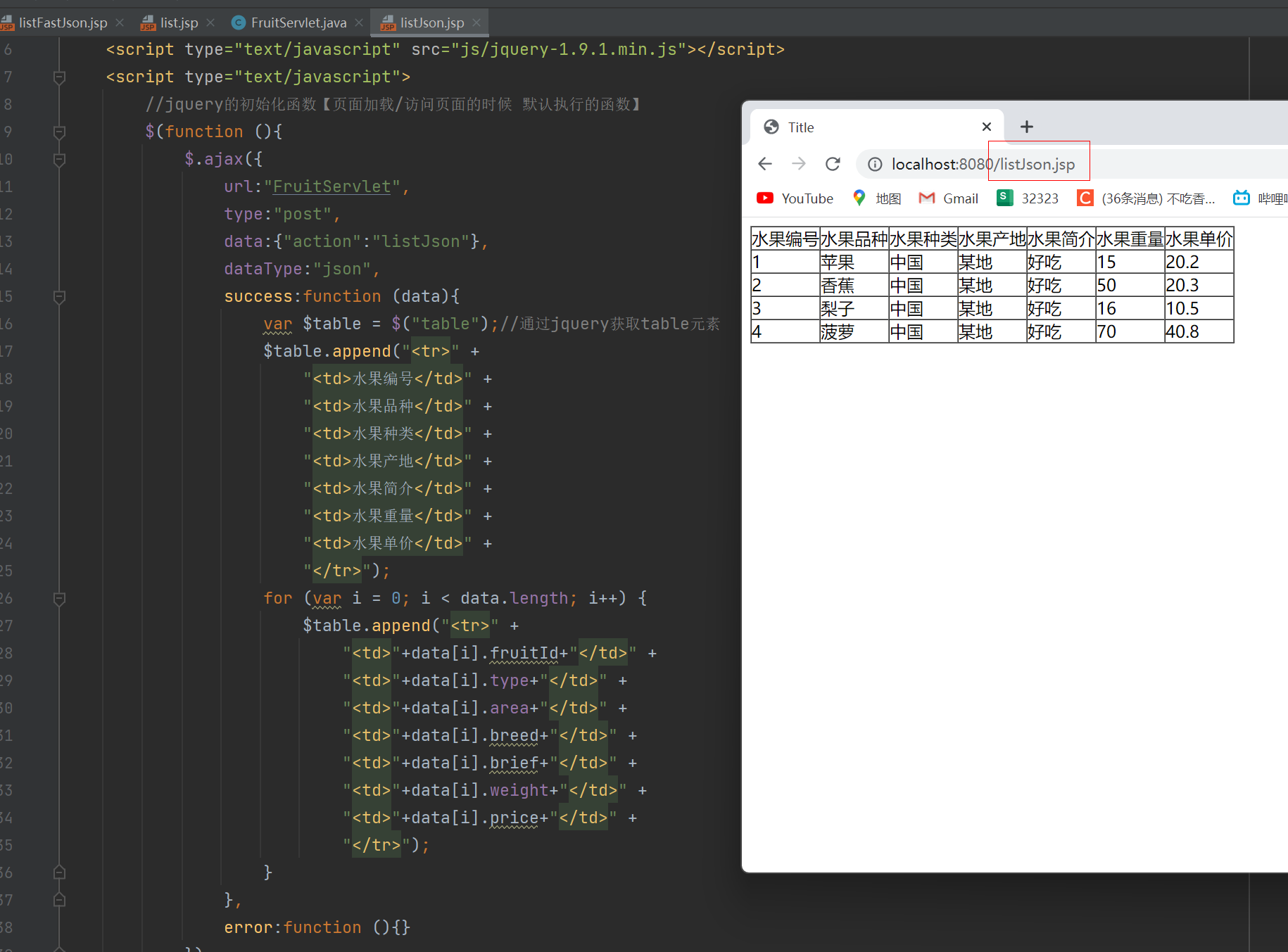Screen dimensions: 1288x952
Task: Select the browser tab labeled Title
Action: [x=800, y=127]
